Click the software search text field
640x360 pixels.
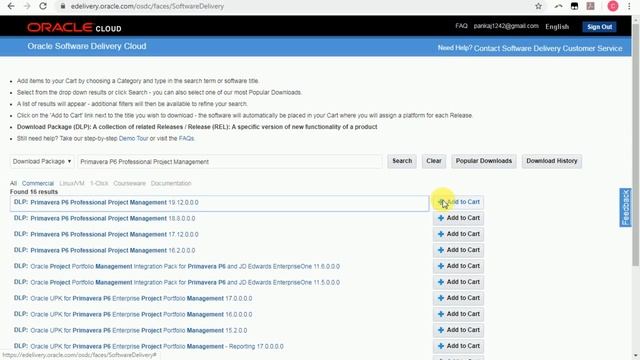pyautogui.click(x=230, y=162)
